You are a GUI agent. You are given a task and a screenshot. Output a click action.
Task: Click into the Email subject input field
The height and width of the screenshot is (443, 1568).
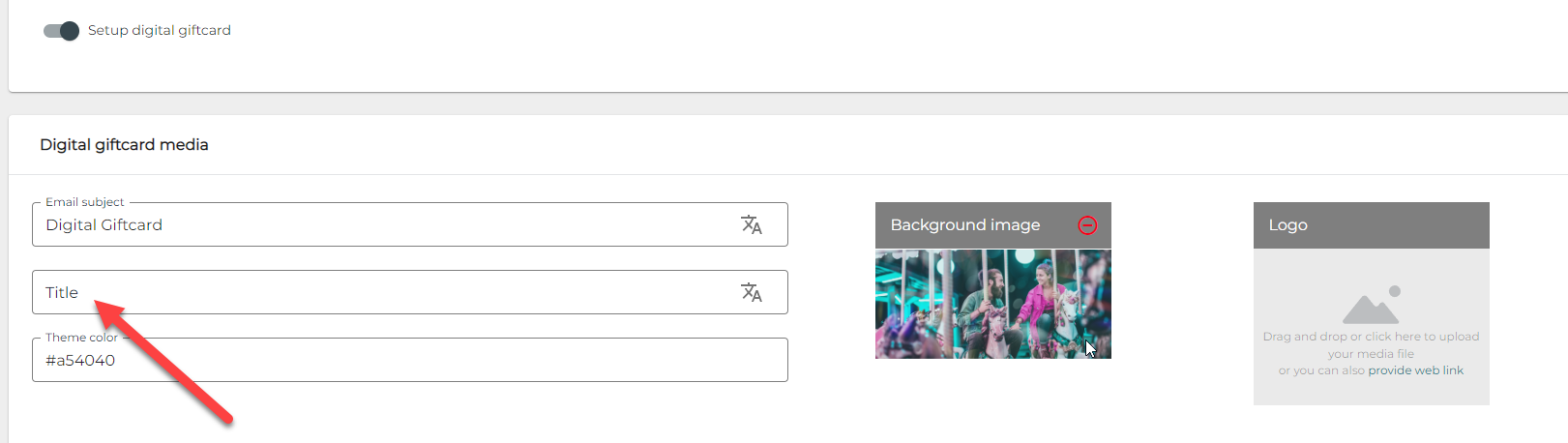[x=387, y=225]
